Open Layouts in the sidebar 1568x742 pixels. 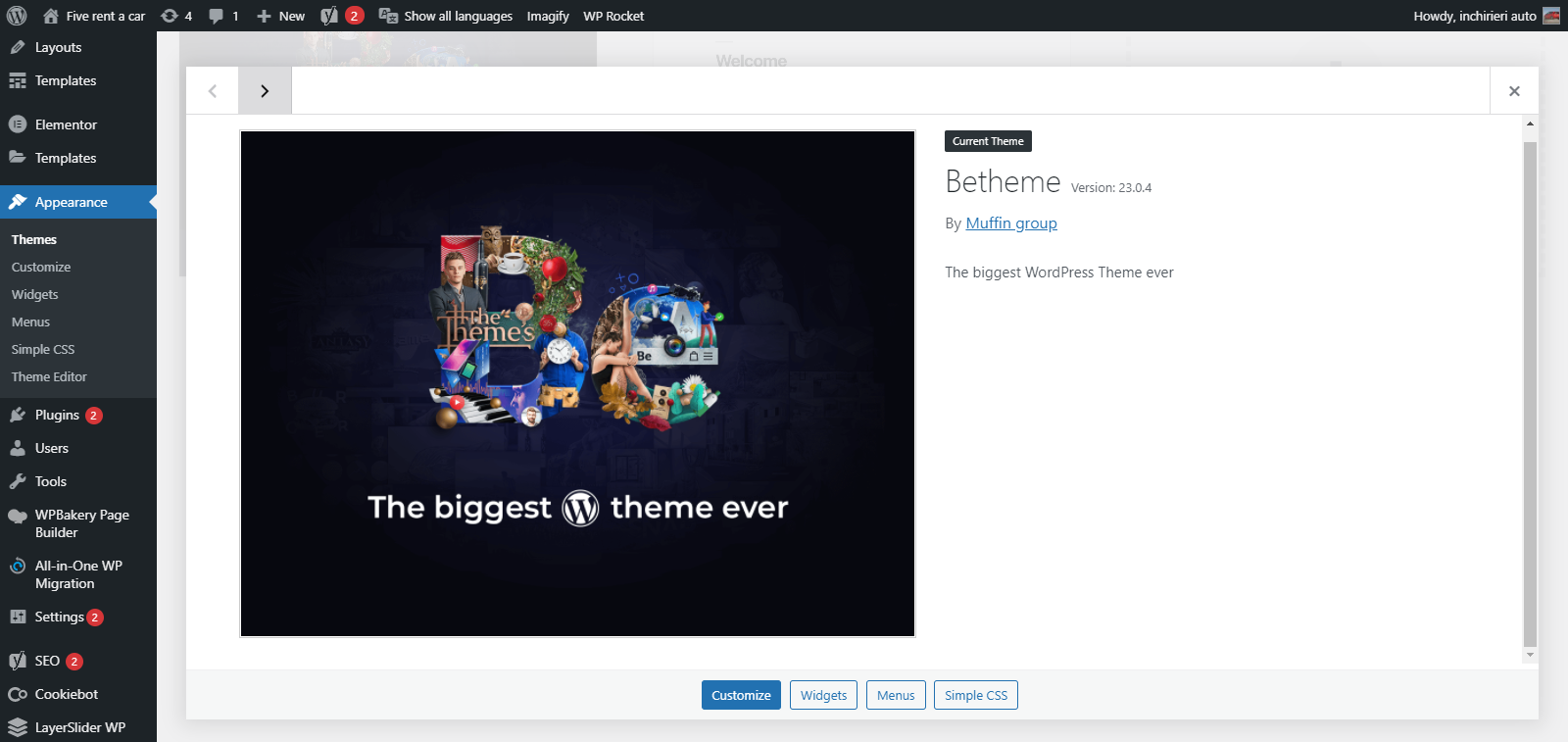(x=78, y=47)
